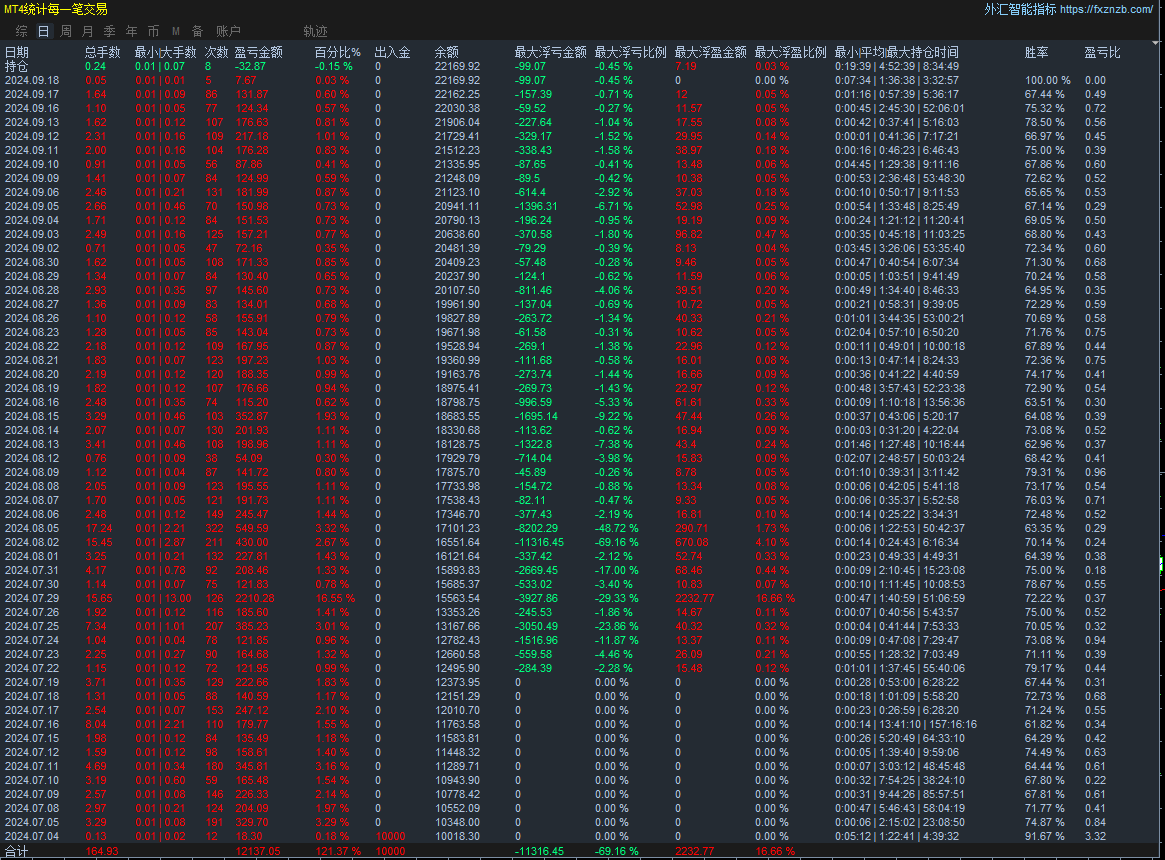Click the 79.31 % win rate cell
This screenshot has width=1165, height=860.
(x=1045, y=472)
